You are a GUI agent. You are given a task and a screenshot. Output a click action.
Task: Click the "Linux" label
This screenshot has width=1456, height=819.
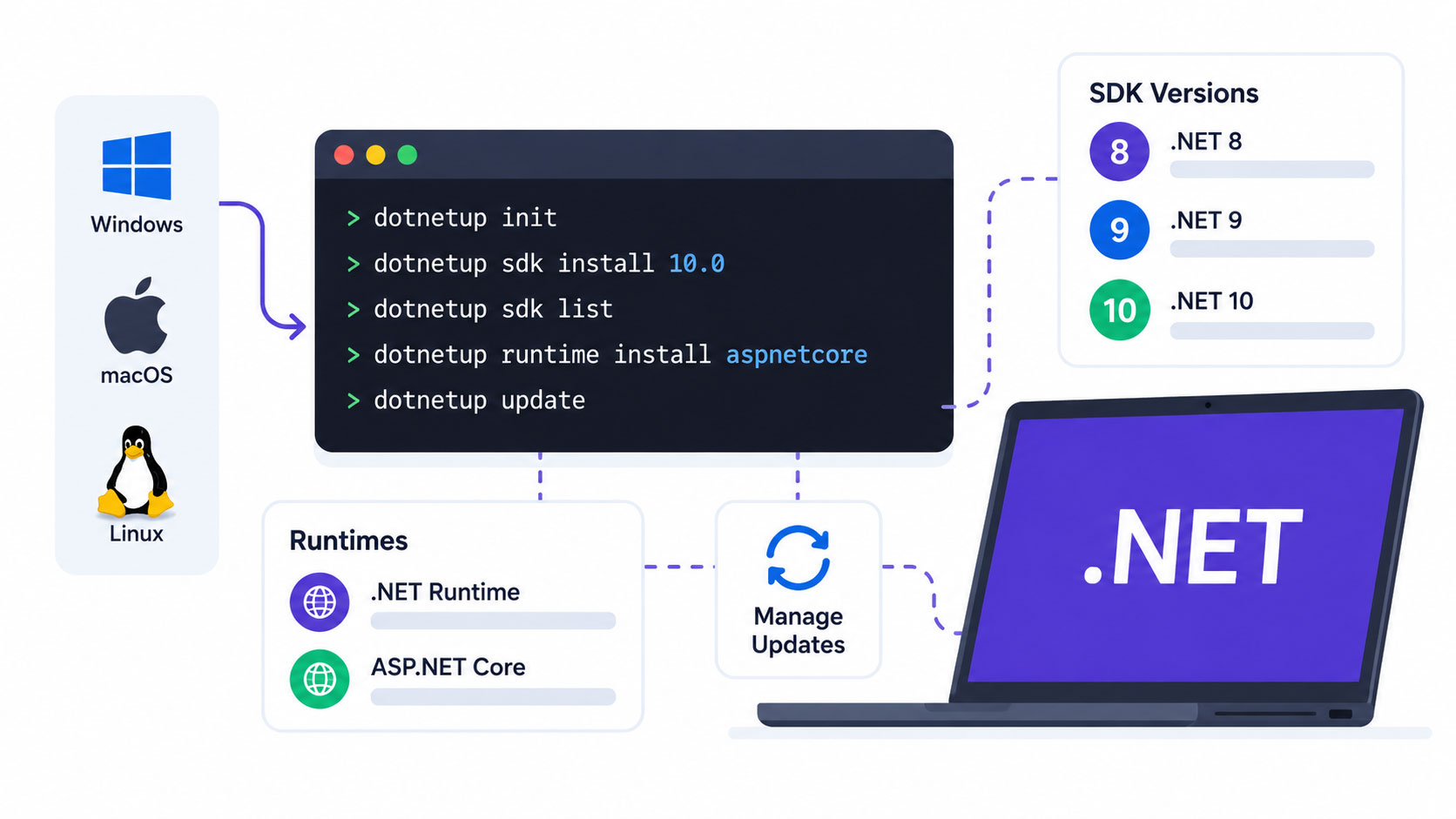tap(137, 534)
